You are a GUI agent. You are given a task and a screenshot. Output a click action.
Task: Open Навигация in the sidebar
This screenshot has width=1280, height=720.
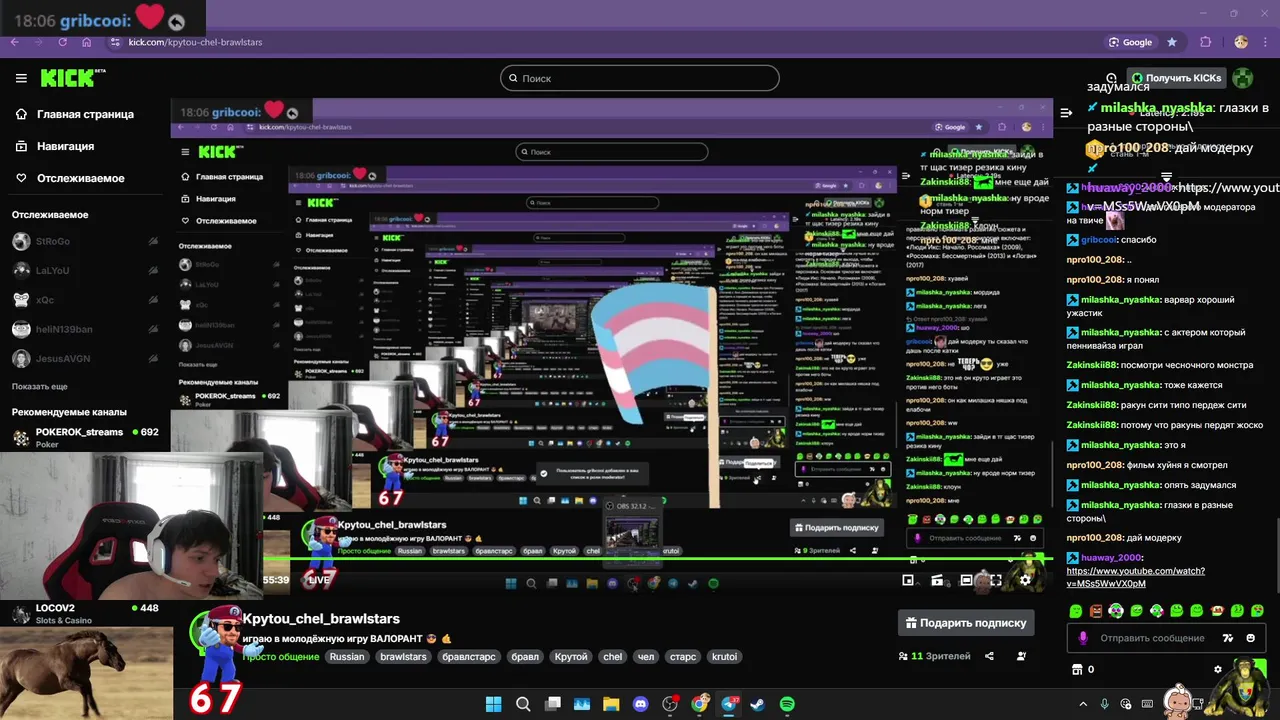(x=65, y=146)
